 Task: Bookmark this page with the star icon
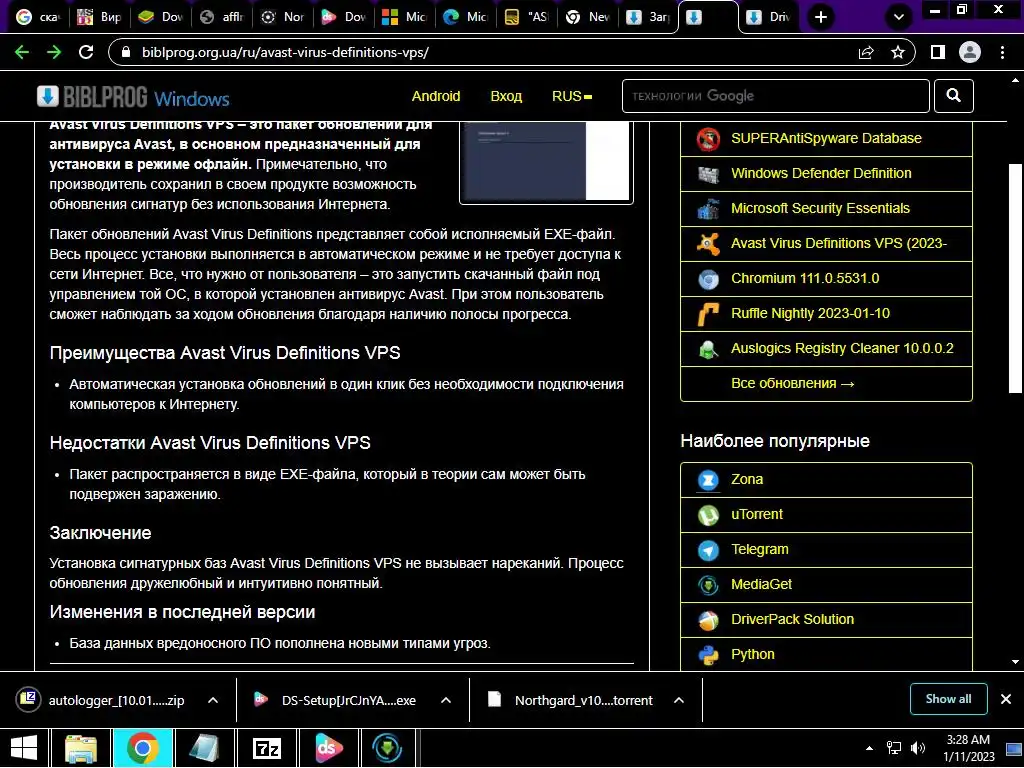[x=898, y=52]
